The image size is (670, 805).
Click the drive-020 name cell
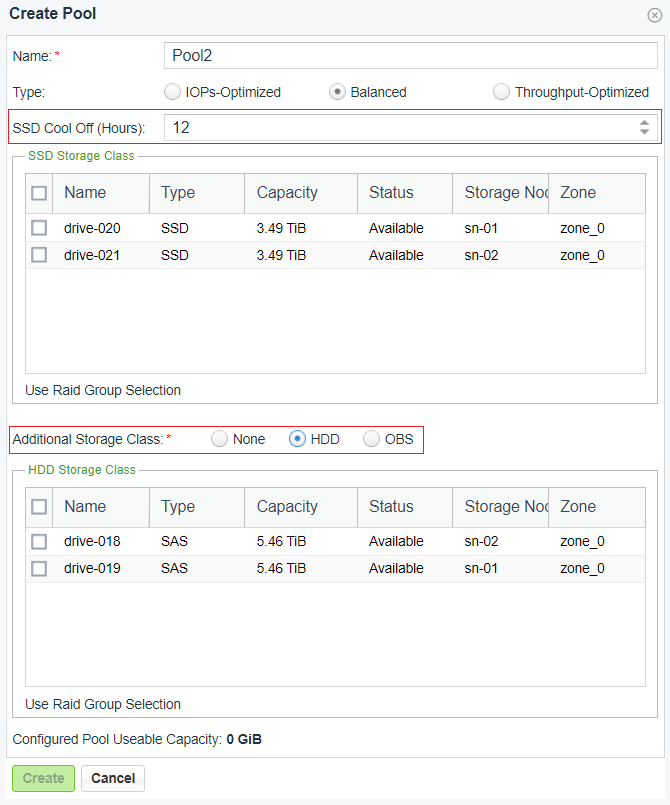(92, 228)
